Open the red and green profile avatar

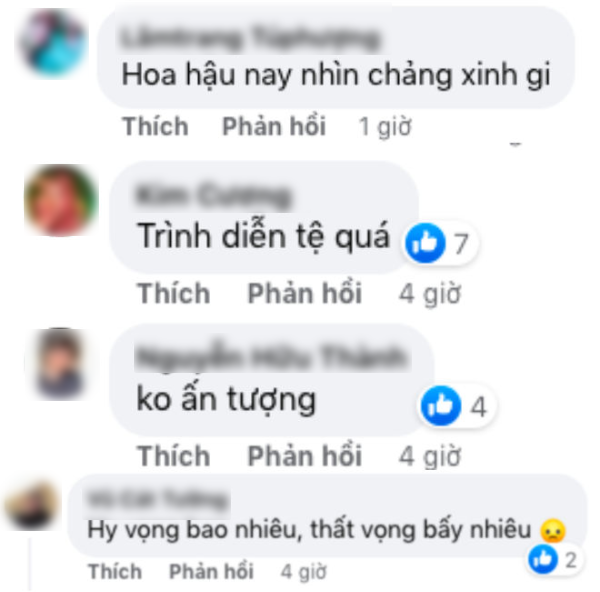pyautogui.click(x=60, y=200)
